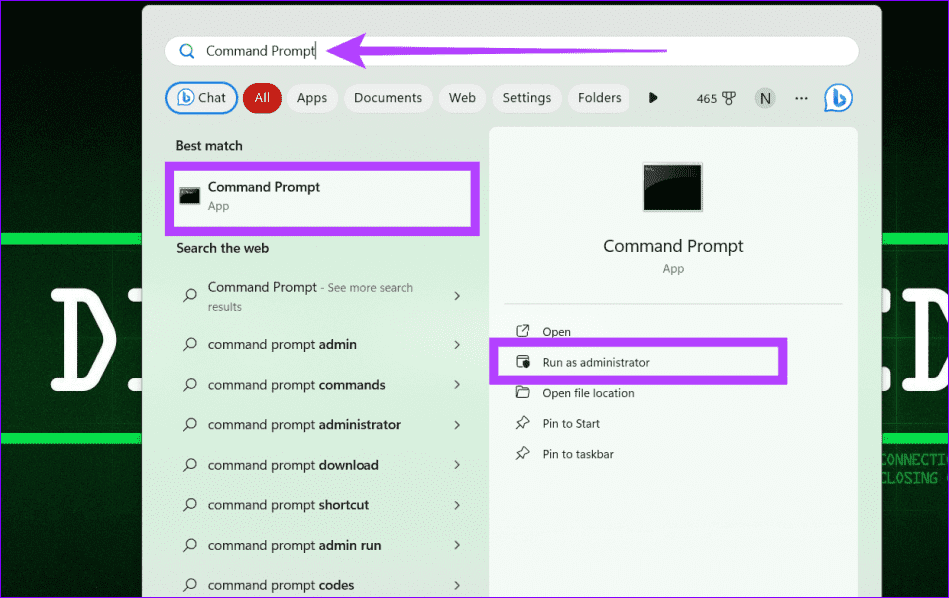Expand chevron for 'command prompt administrator'

(x=457, y=426)
